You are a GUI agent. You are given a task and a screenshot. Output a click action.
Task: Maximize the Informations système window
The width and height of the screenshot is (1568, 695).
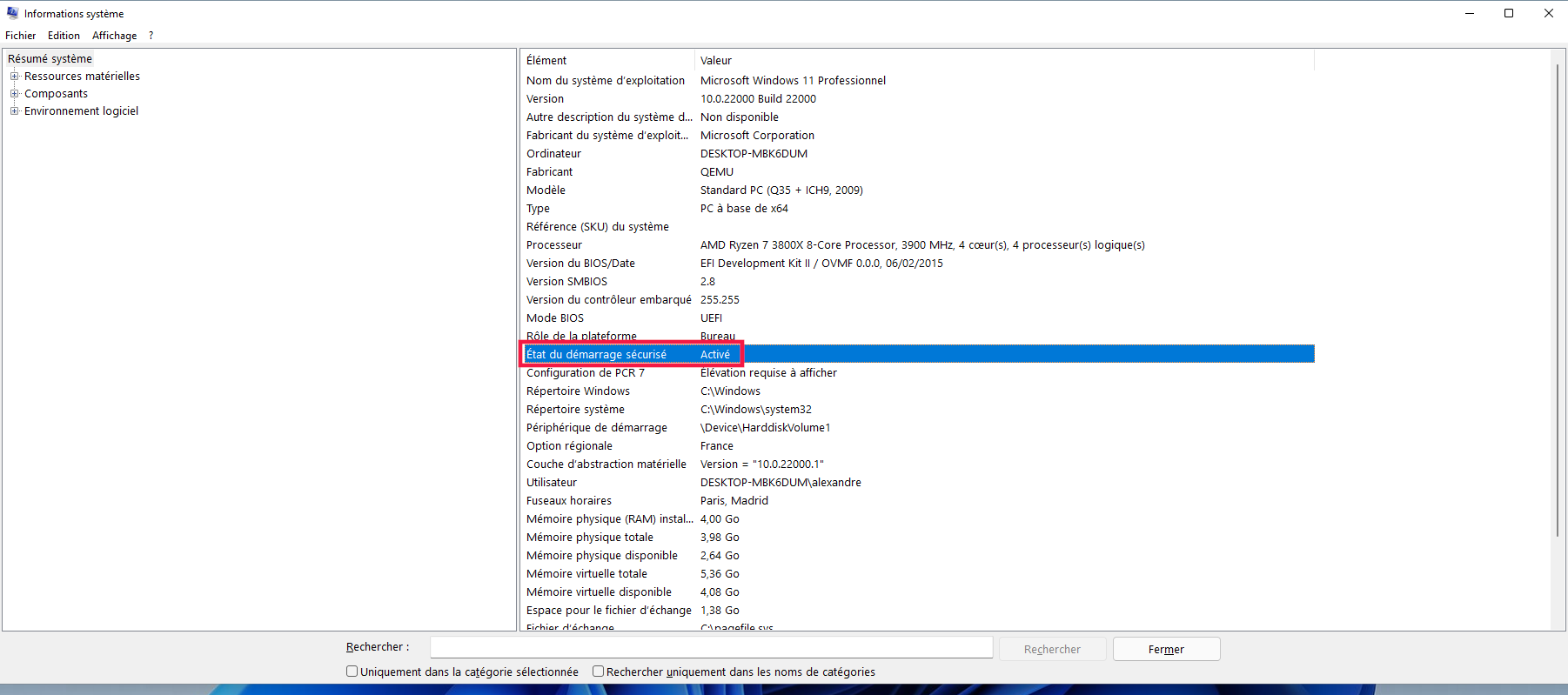pyautogui.click(x=1509, y=13)
